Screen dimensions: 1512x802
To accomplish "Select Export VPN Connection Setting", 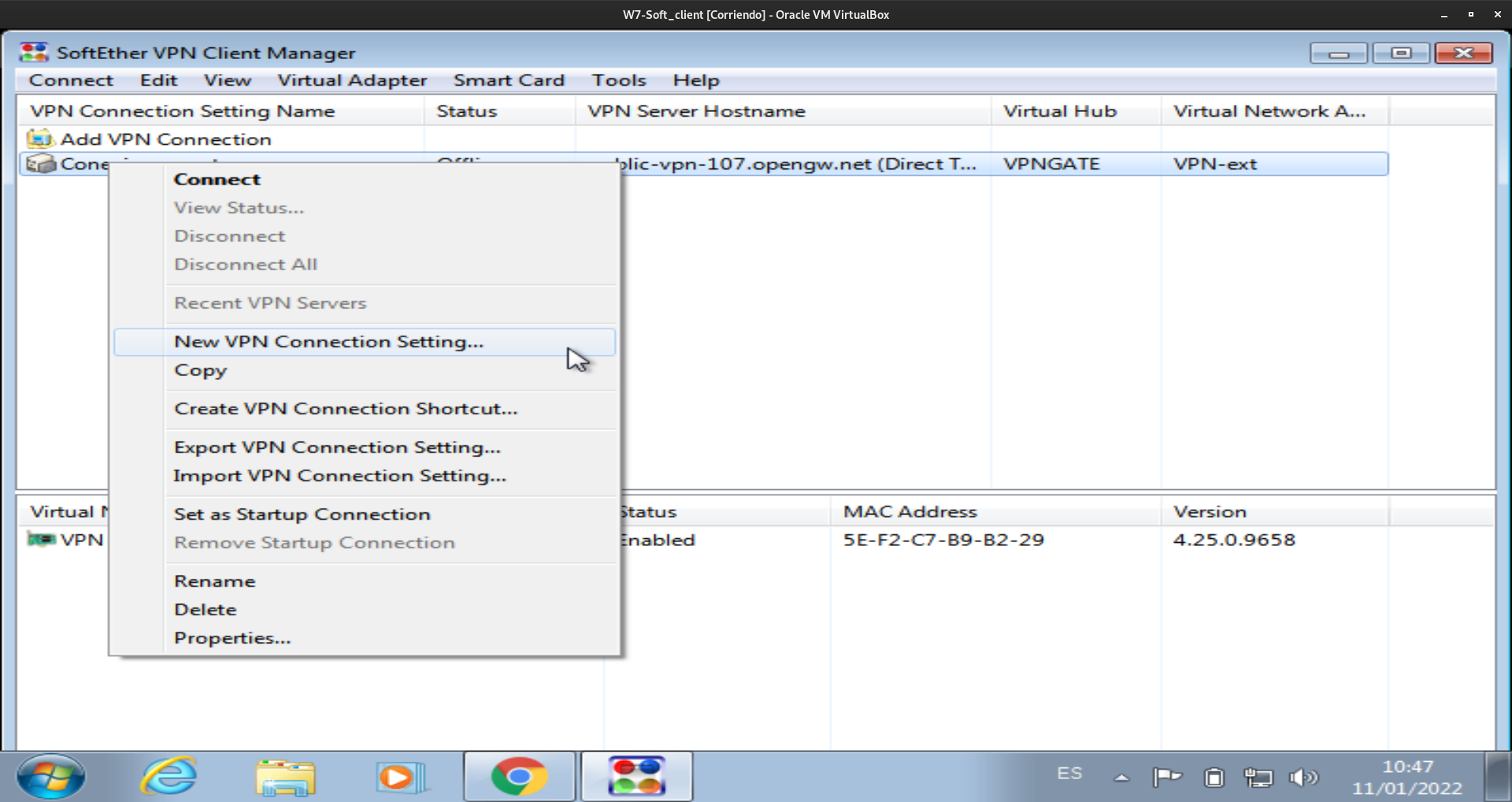I will pos(337,447).
